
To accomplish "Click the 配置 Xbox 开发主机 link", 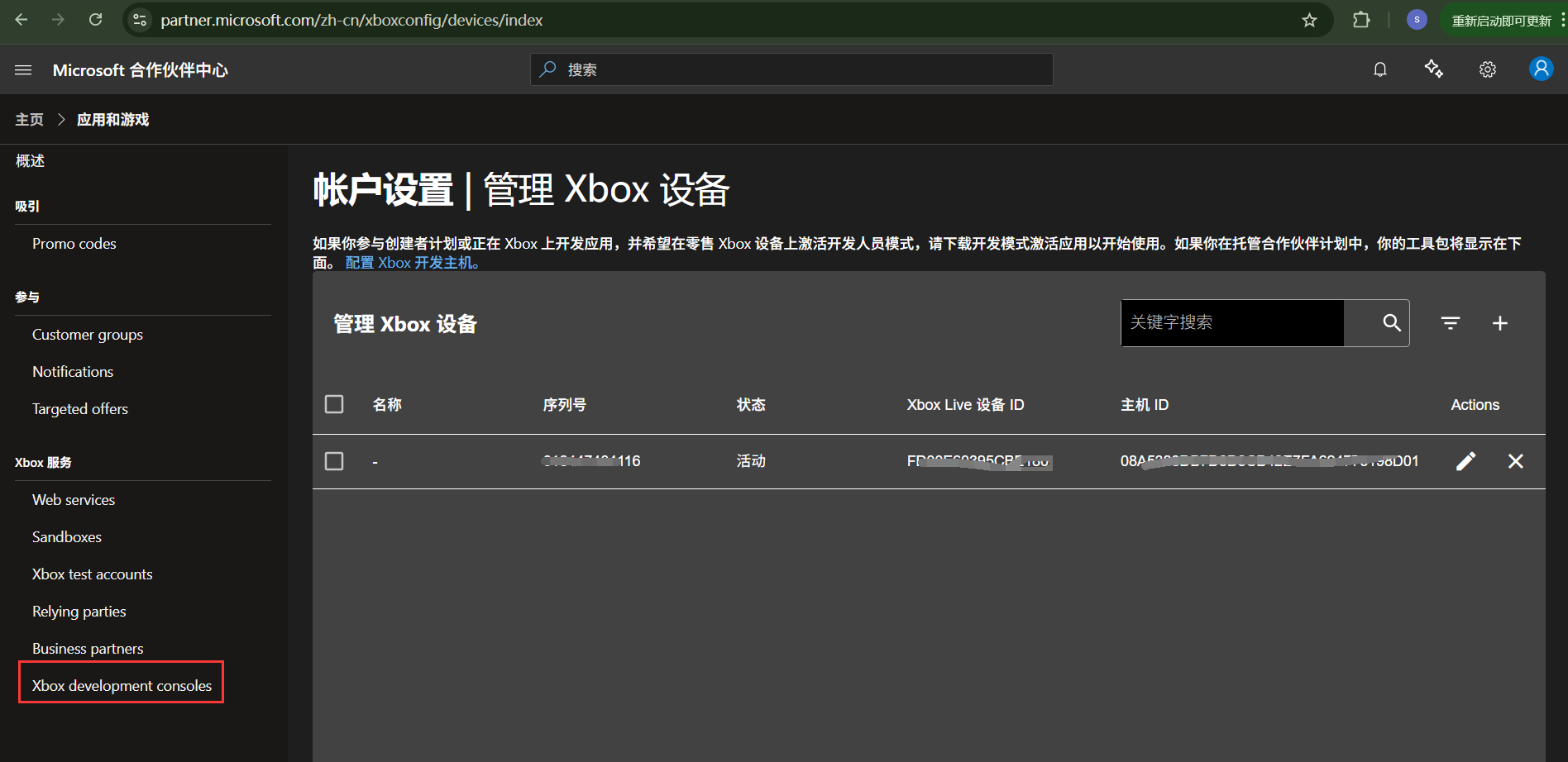I will click(412, 263).
